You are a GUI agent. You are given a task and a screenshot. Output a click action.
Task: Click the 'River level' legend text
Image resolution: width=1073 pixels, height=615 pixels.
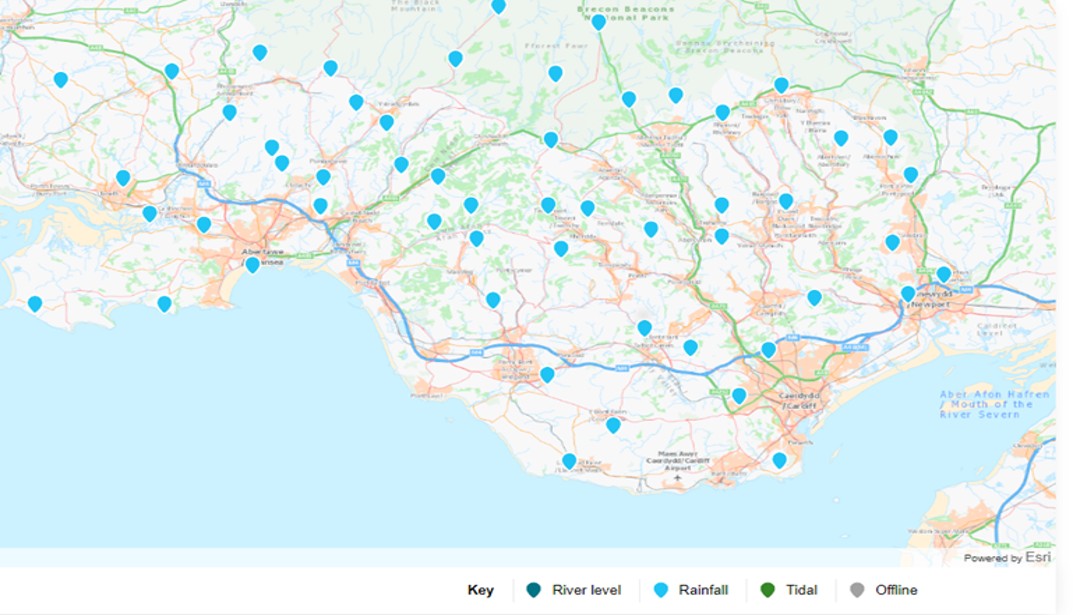click(586, 590)
